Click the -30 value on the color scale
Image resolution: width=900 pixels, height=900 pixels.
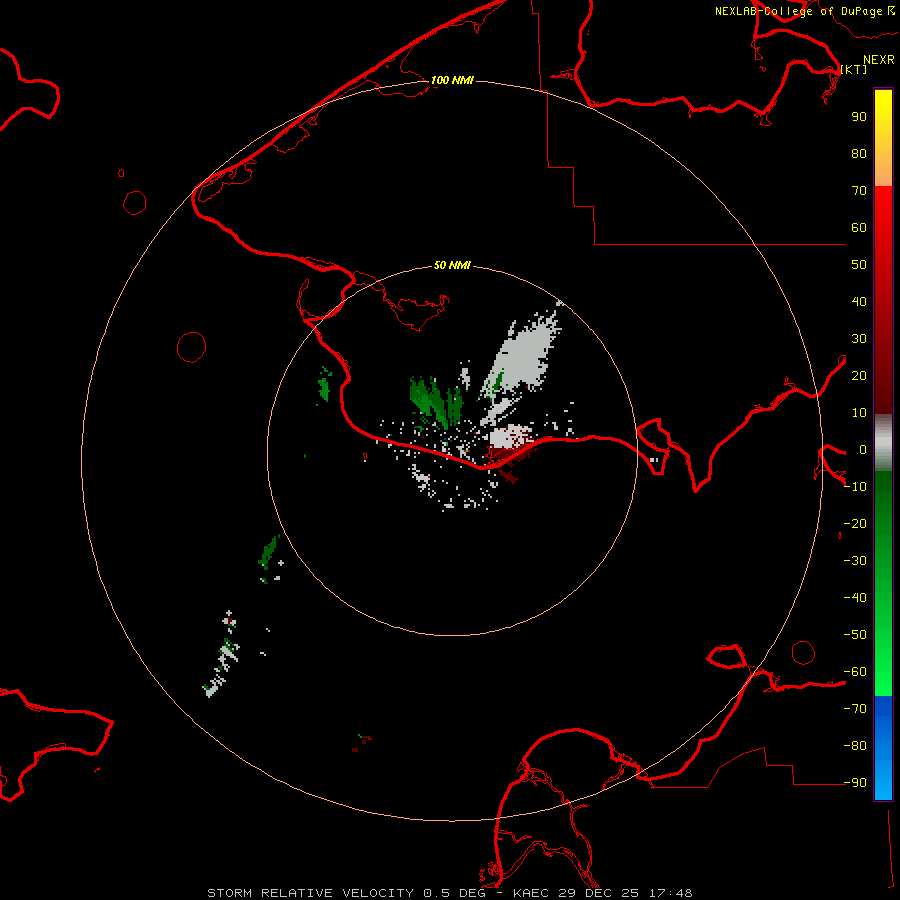(x=855, y=561)
